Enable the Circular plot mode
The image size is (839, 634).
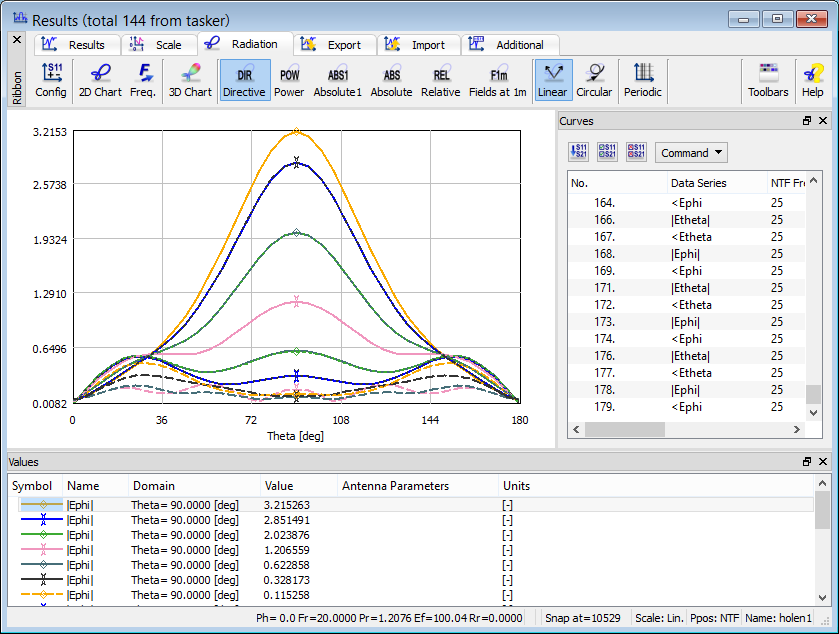click(x=594, y=80)
